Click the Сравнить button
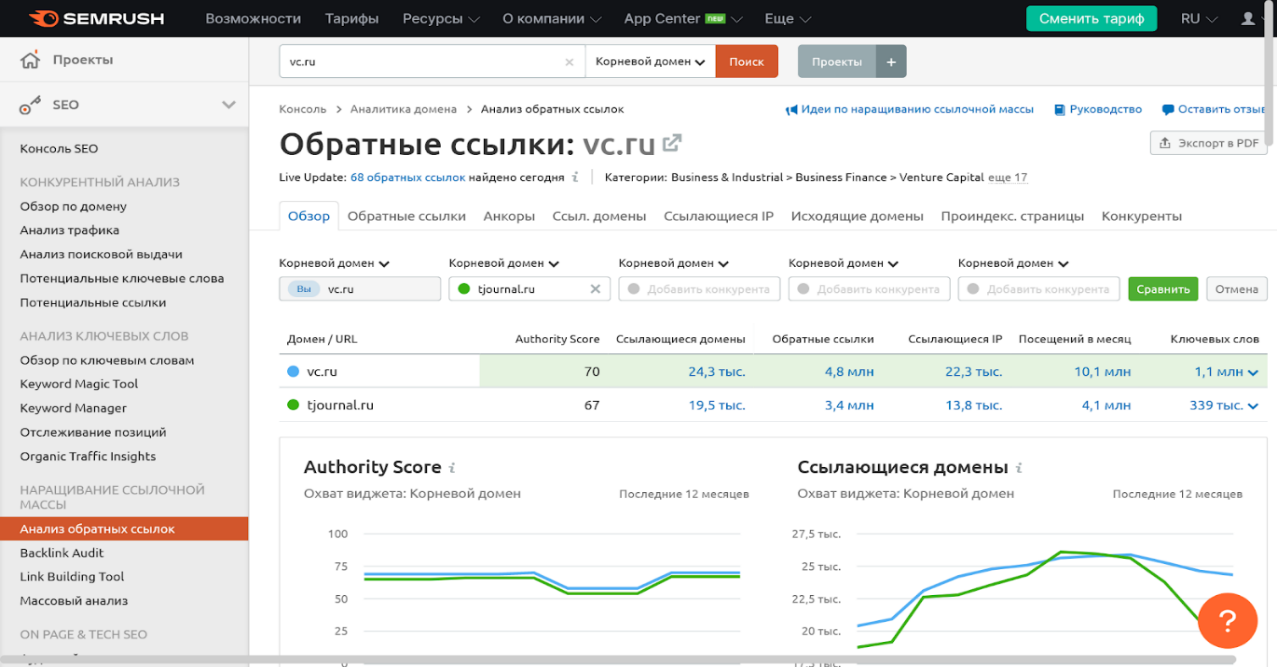This screenshot has height=667, width=1277. pos(1164,289)
